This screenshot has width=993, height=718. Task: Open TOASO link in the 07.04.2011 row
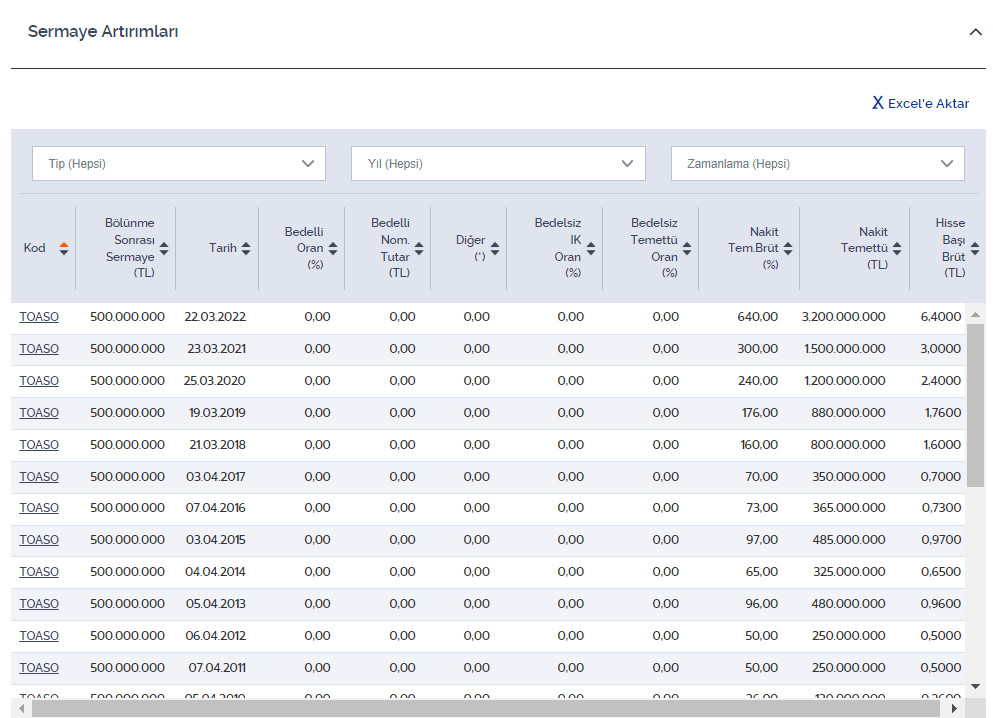[39, 667]
